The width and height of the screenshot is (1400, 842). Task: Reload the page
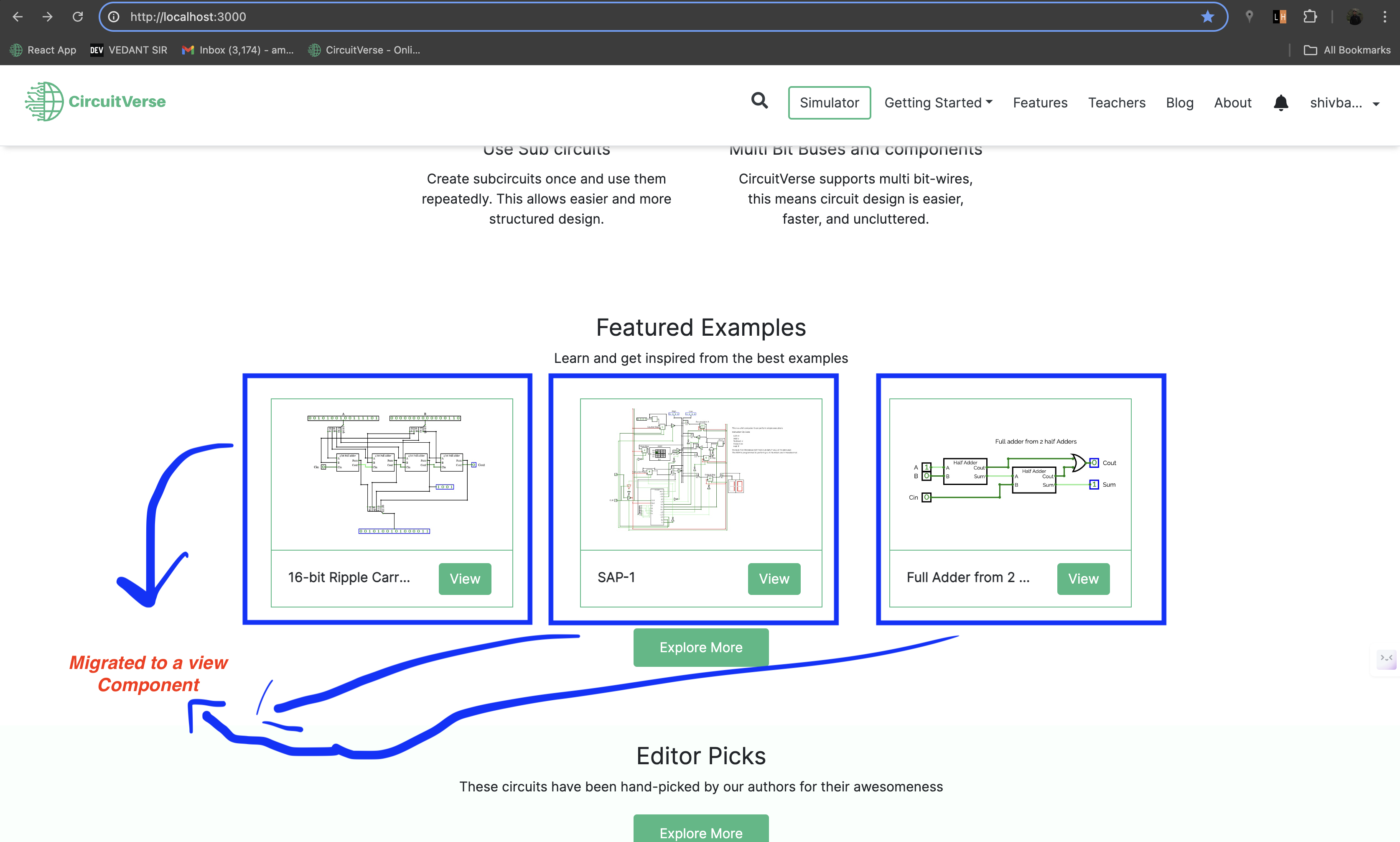tap(78, 16)
